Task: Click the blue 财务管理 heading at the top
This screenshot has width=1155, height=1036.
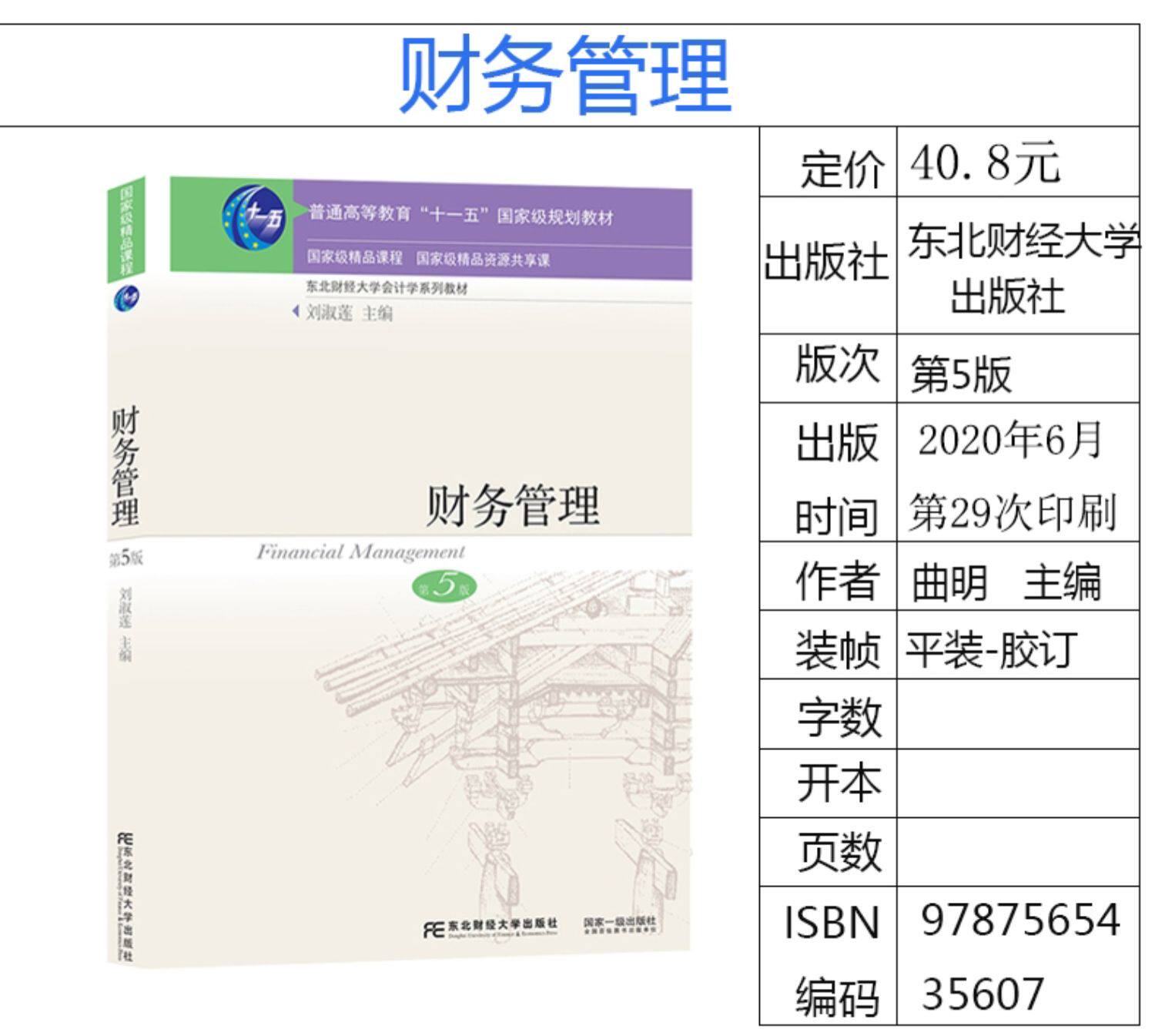Action: (x=564, y=75)
